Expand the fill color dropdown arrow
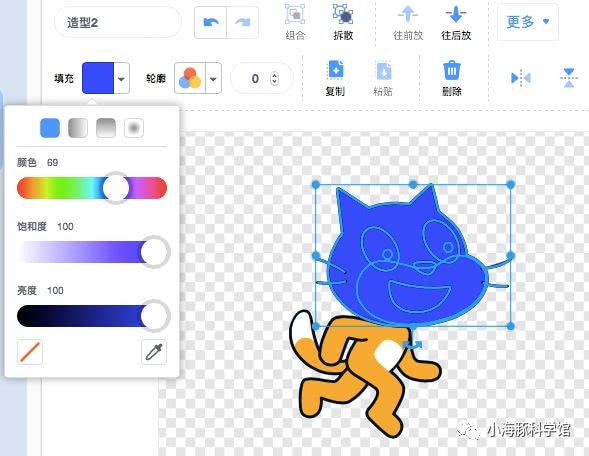The image size is (589, 456). coord(121,79)
